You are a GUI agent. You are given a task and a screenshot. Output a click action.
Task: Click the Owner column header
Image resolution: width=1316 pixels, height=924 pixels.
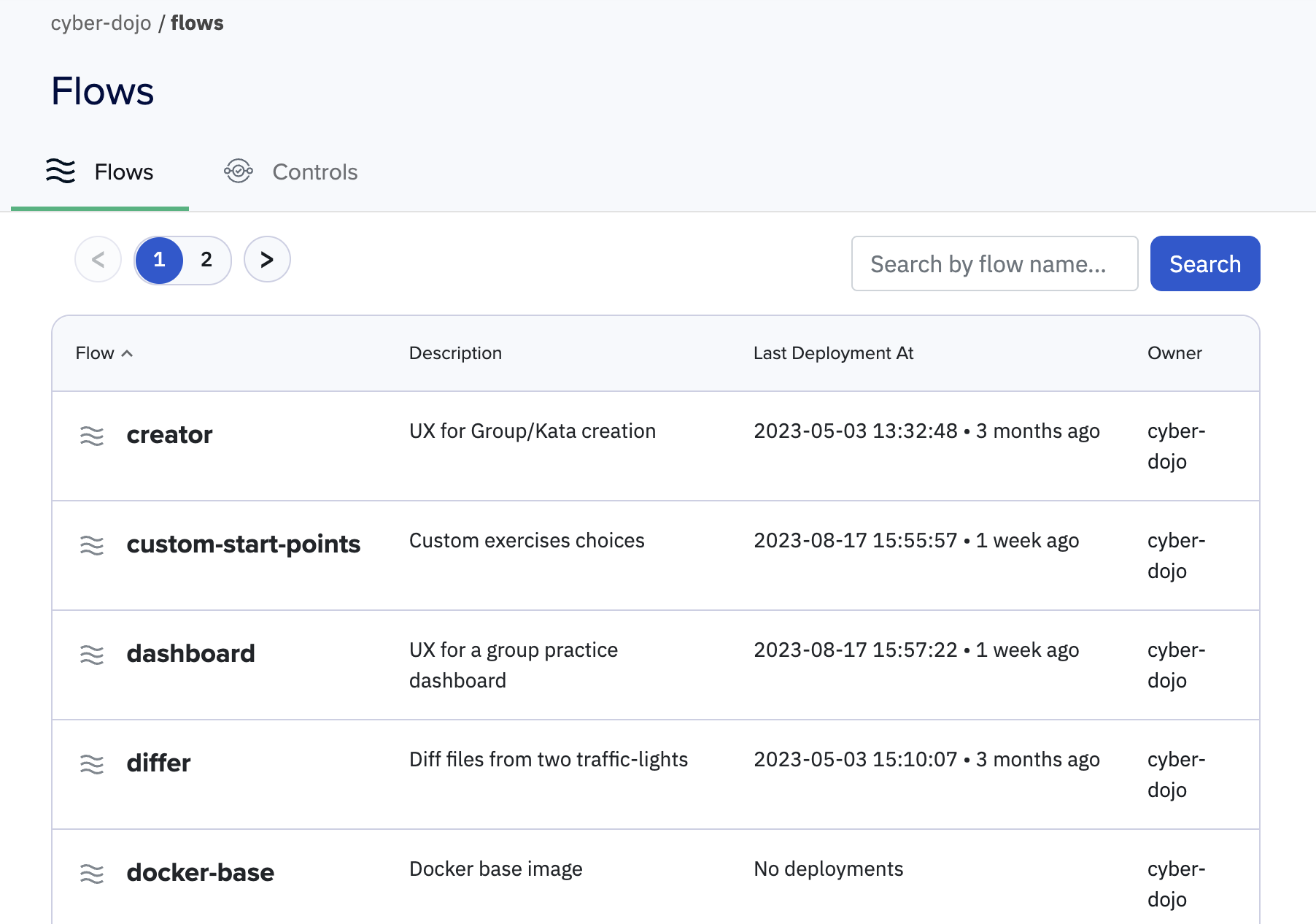(x=1174, y=353)
